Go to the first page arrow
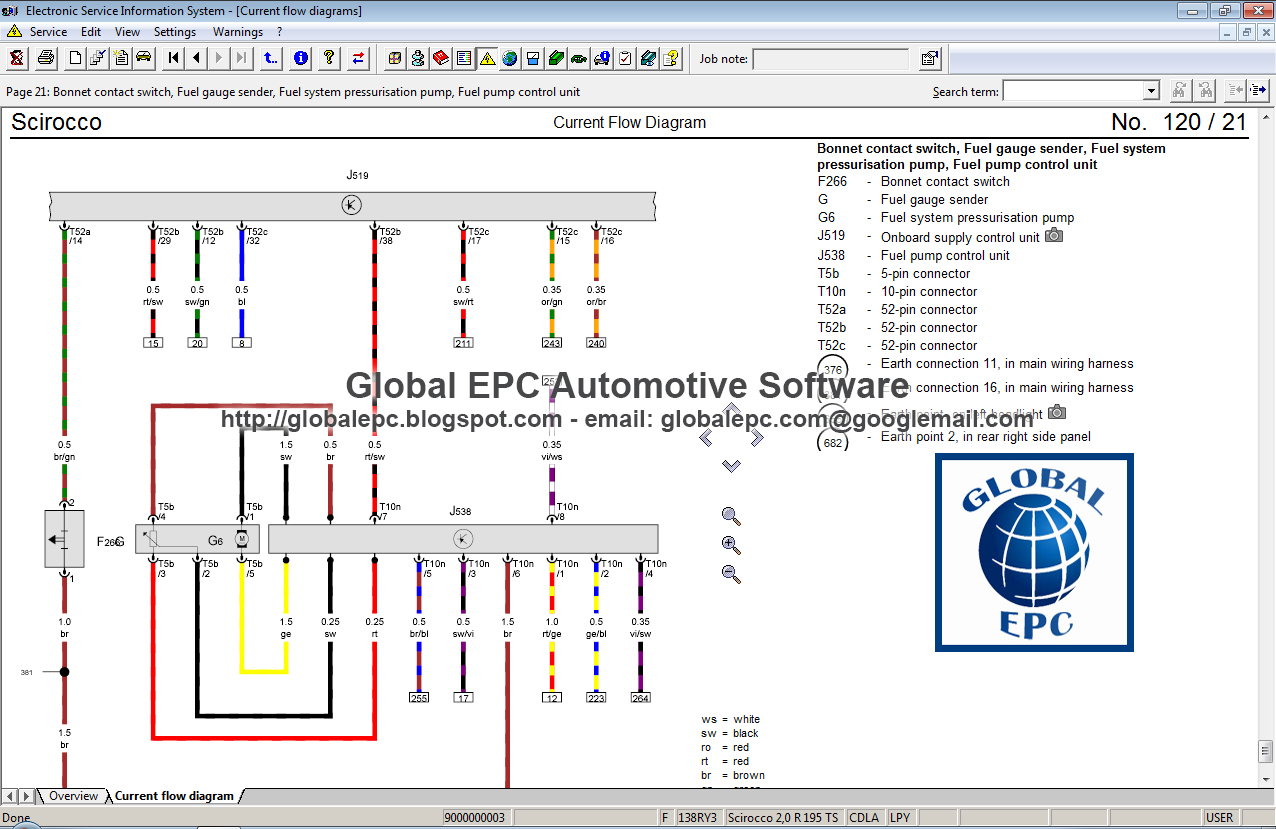Image resolution: width=1276 pixels, height=829 pixels. pyautogui.click(x=174, y=58)
